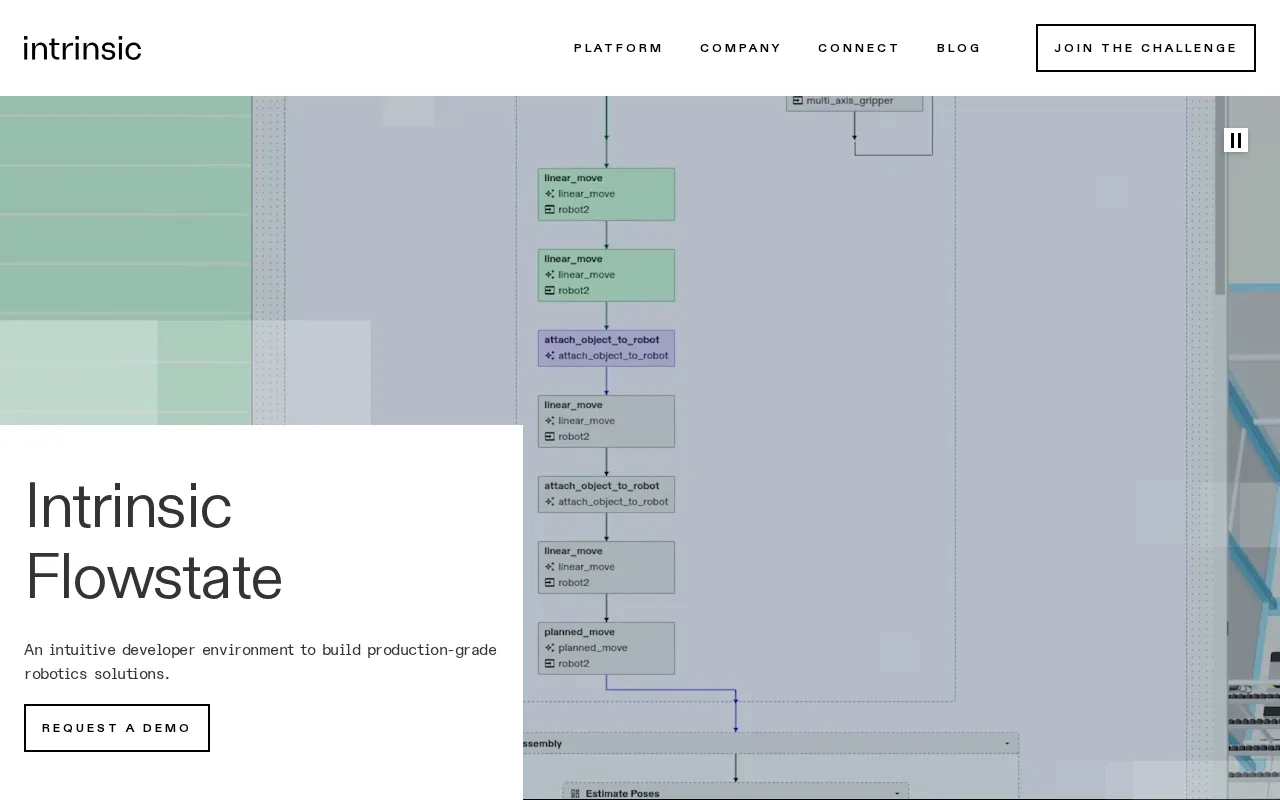The image size is (1280, 800).
Task: Click the intrinsic logo
Action: point(82,48)
